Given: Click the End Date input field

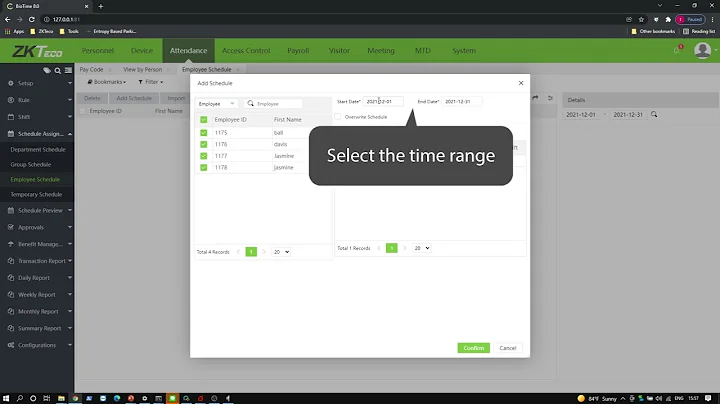Looking at the screenshot, I should coord(462,101).
